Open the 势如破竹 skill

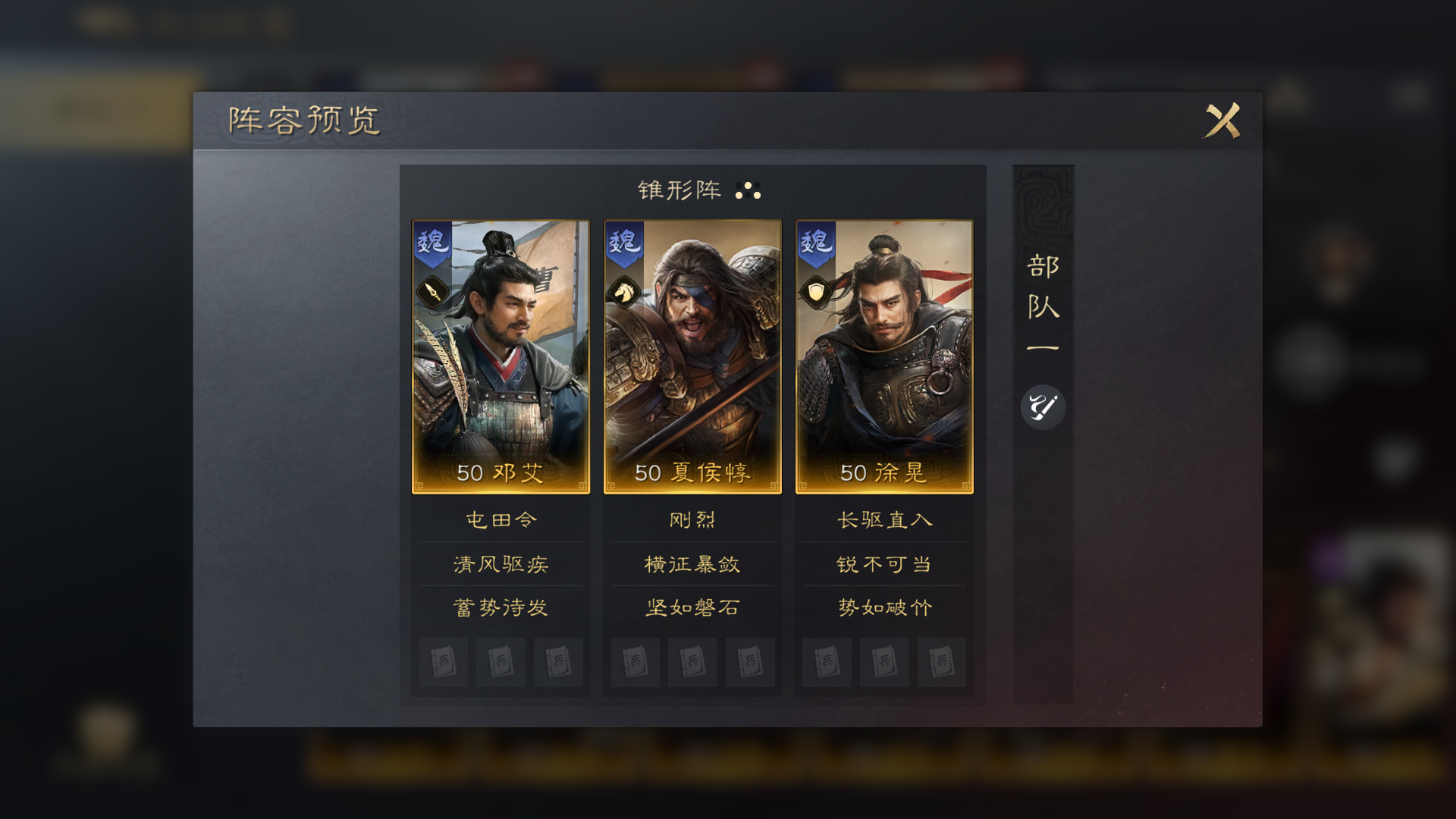(884, 608)
